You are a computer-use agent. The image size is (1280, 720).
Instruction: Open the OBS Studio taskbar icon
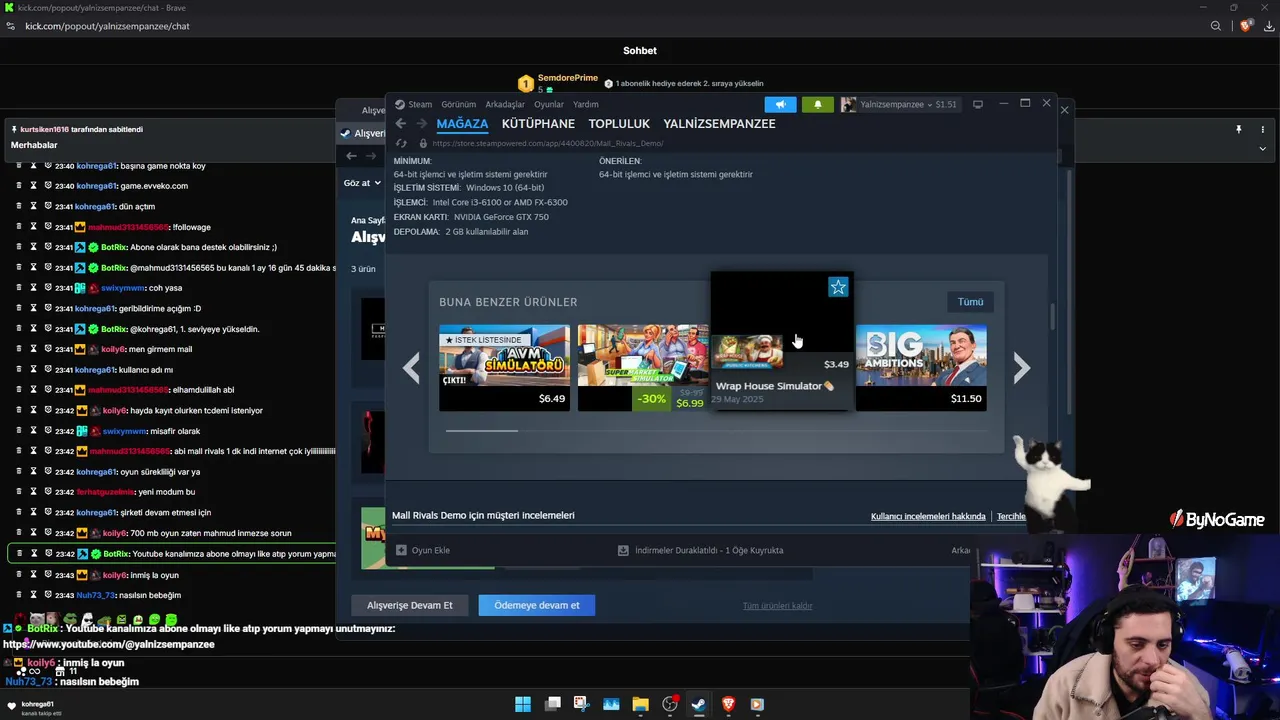[x=670, y=704]
